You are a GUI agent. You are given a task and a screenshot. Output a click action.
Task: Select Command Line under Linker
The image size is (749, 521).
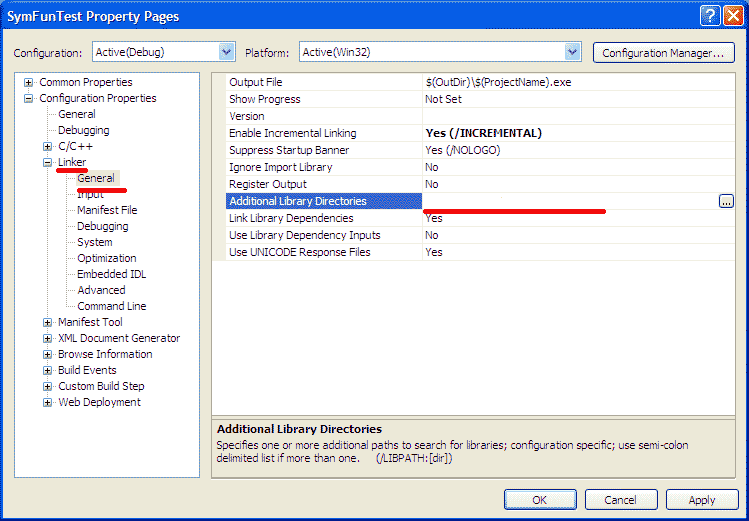point(112,306)
